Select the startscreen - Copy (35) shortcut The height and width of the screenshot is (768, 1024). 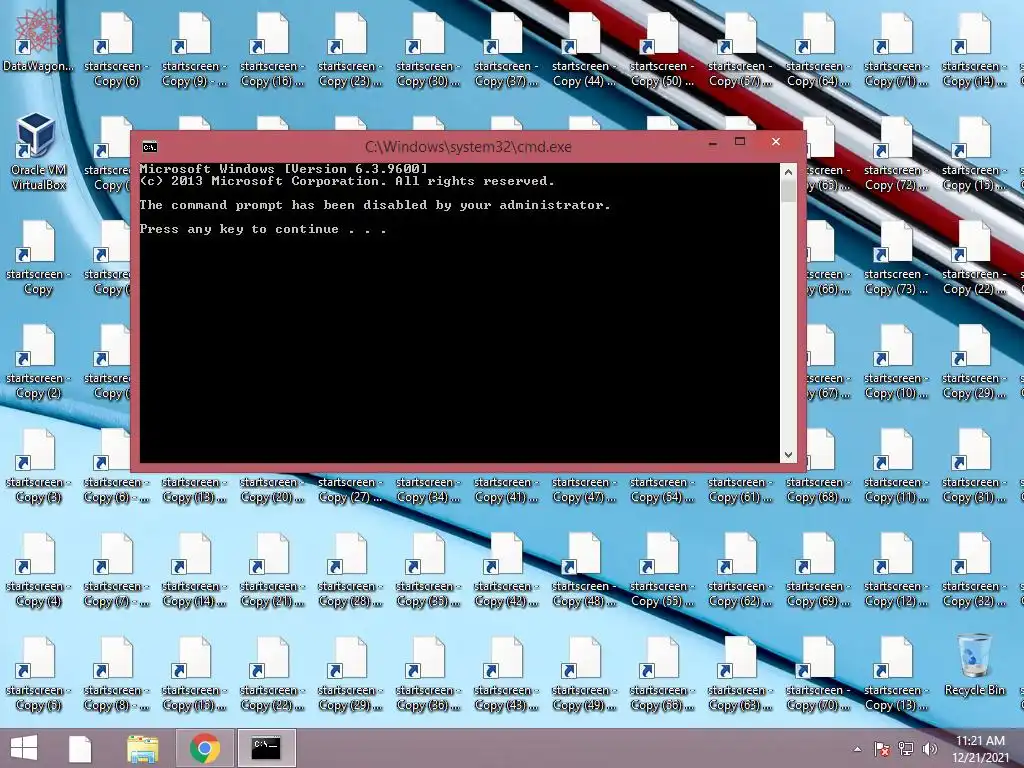(428, 569)
